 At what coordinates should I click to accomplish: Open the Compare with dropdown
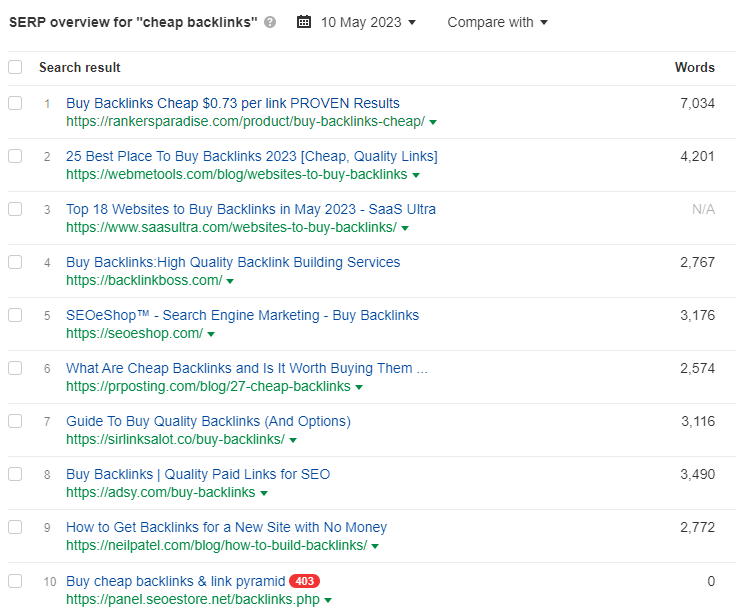[497, 22]
